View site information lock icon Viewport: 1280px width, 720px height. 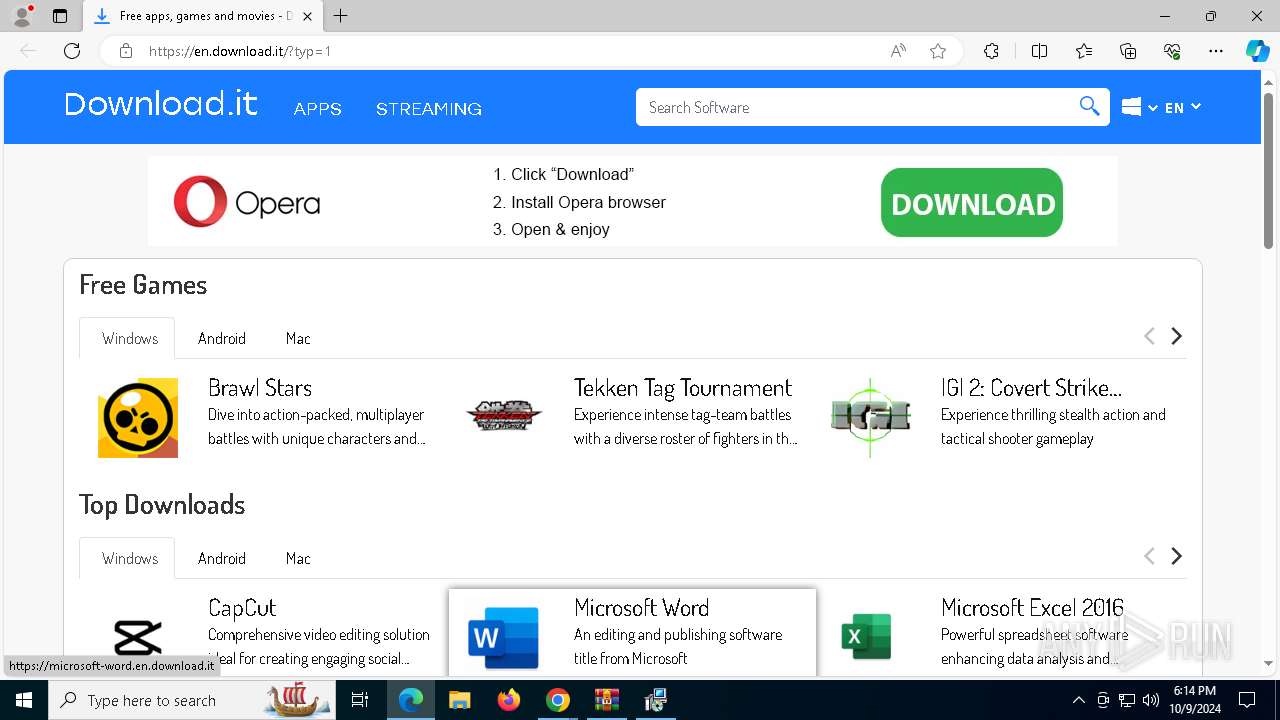coord(126,51)
